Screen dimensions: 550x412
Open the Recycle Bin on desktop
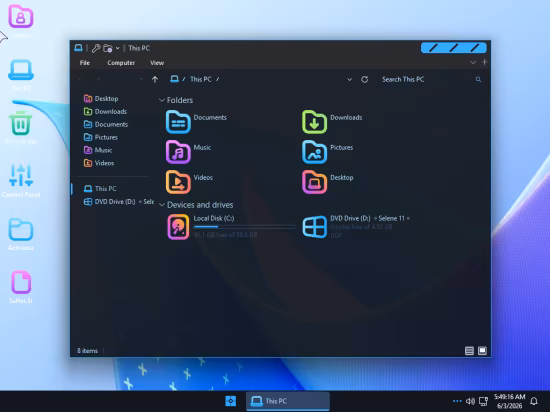coord(21,123)
